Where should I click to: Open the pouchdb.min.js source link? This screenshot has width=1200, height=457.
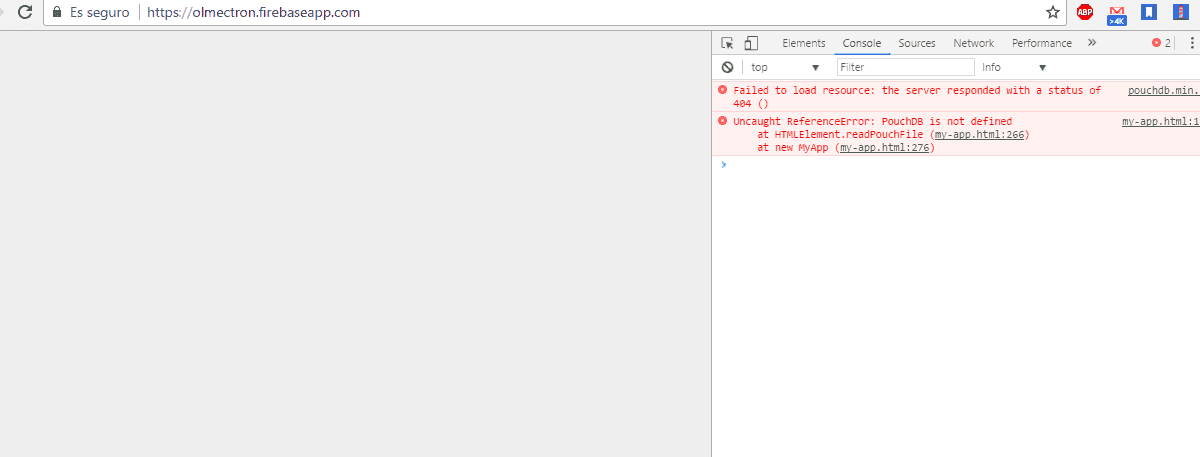pos(1163,90)
